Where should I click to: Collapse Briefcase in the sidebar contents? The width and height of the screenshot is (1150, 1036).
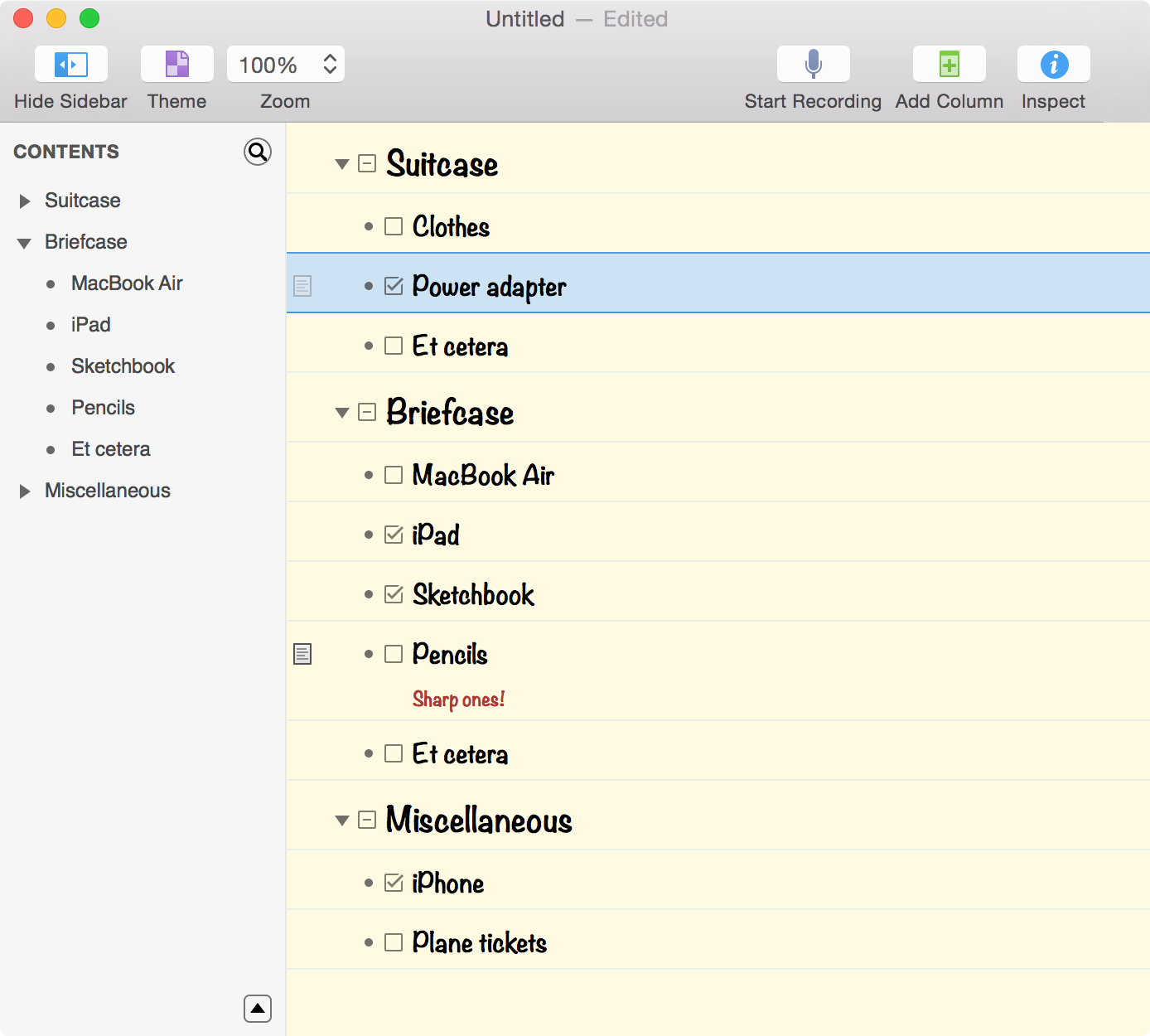click(x=25, y=243)
